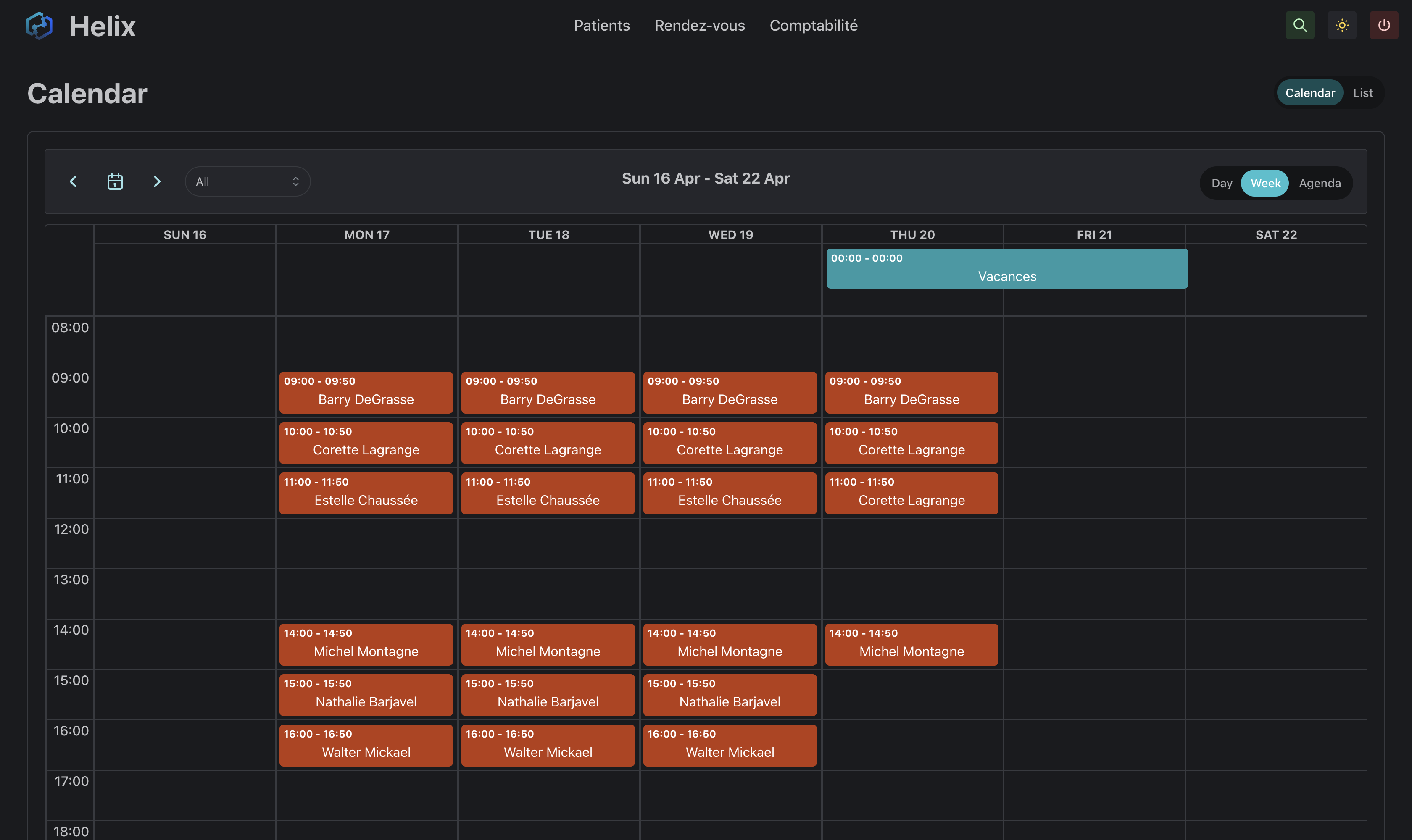
Task: Open the Patients menu
Action: (601, 26)
